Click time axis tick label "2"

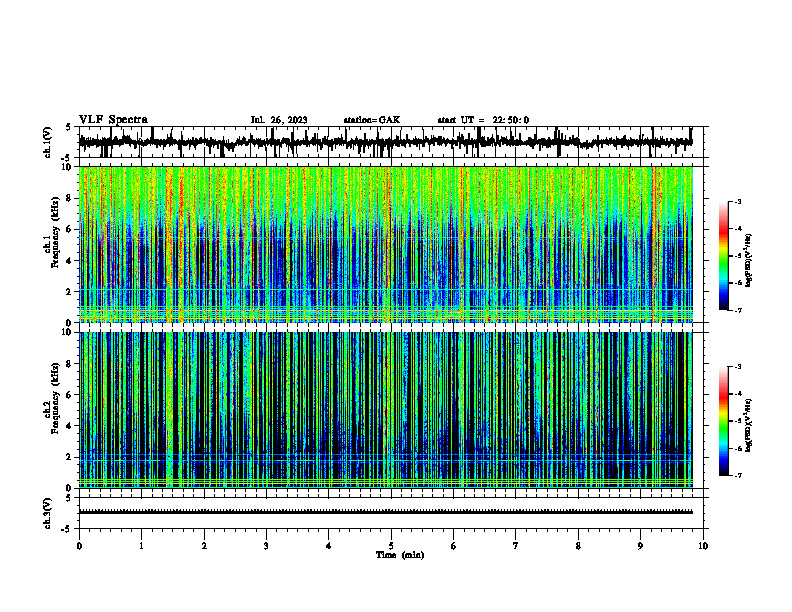coord(204,546)
